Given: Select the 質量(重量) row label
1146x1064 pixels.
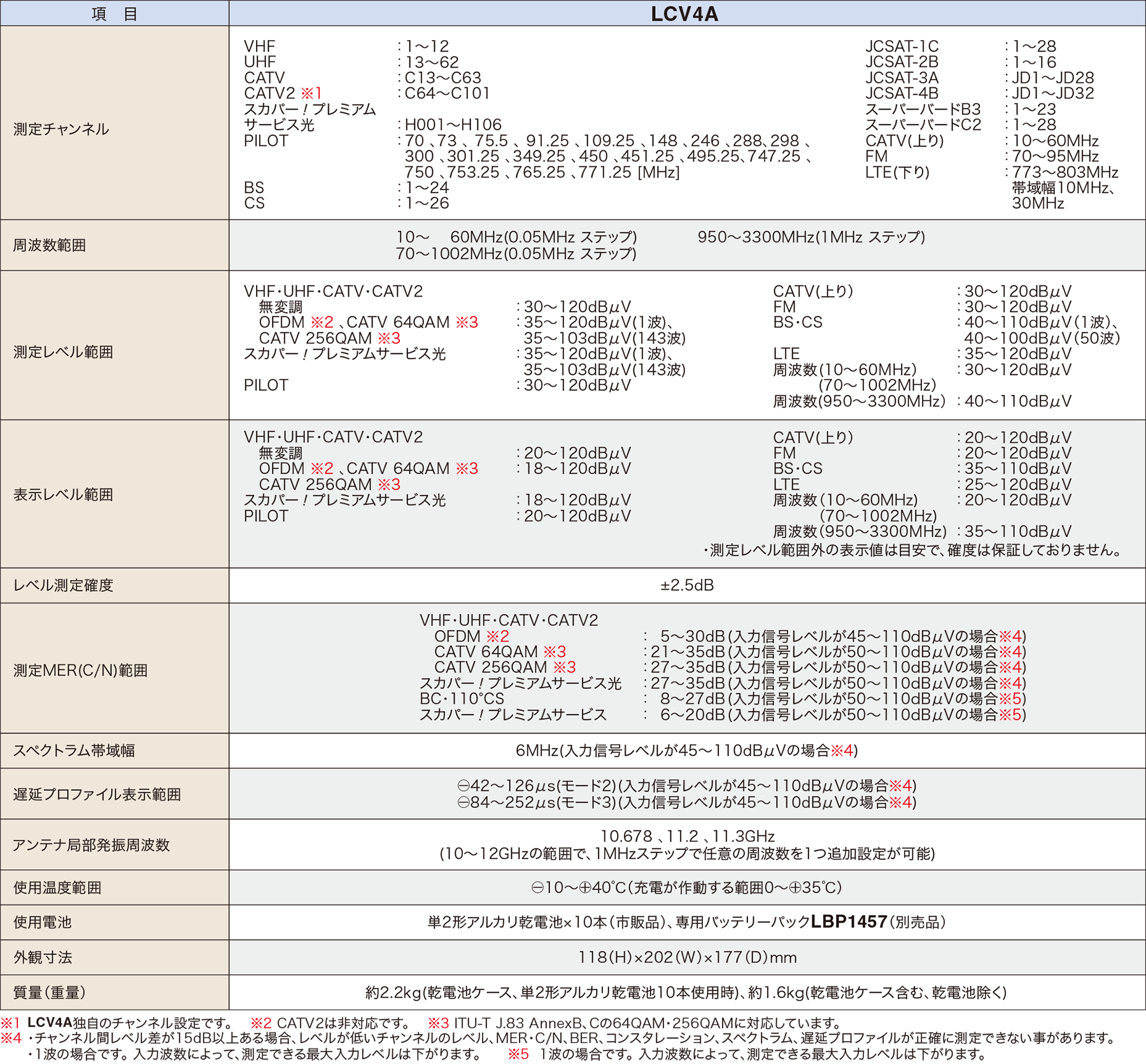Looking at the screenshot, I should tap(50, 993).
